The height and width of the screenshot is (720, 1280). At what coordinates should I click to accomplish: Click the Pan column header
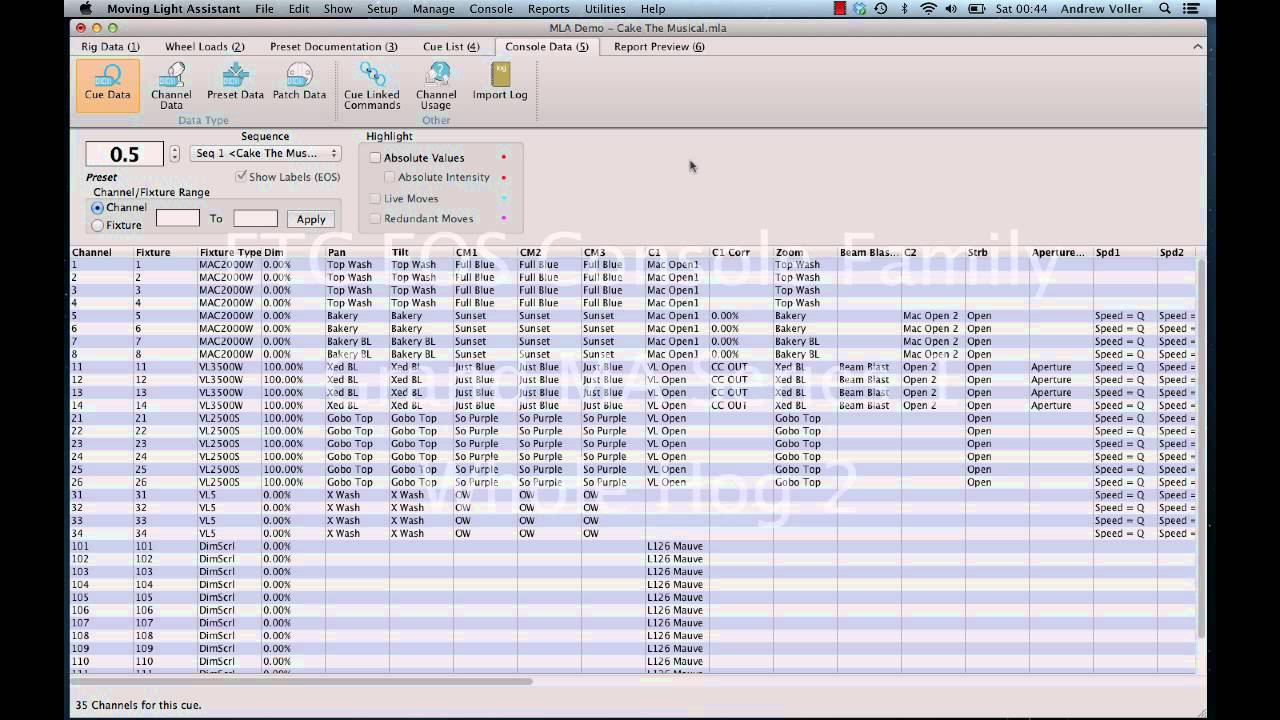357,253
